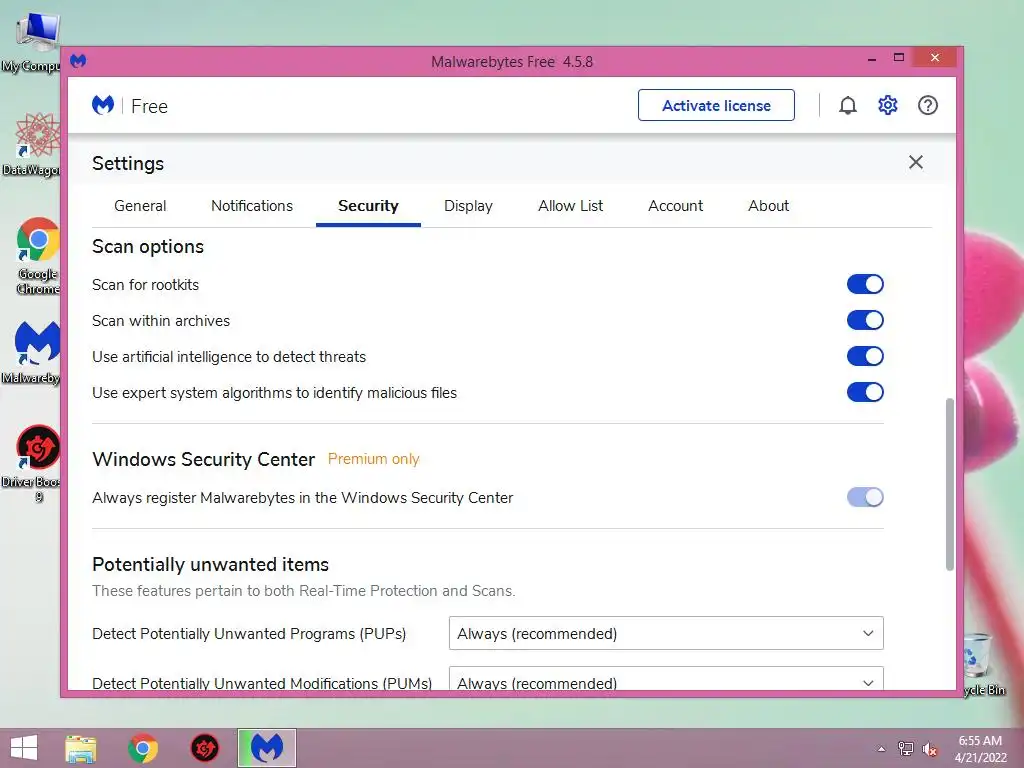Open Driver Booster from taskbar
Screen dimensions: 1024x768
coord(204,748)
